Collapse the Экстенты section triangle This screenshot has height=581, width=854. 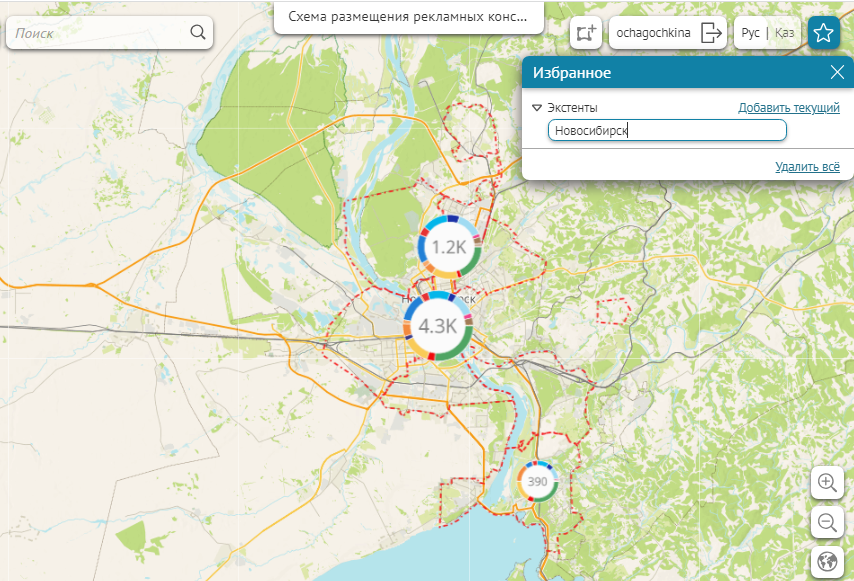point(537,108)
